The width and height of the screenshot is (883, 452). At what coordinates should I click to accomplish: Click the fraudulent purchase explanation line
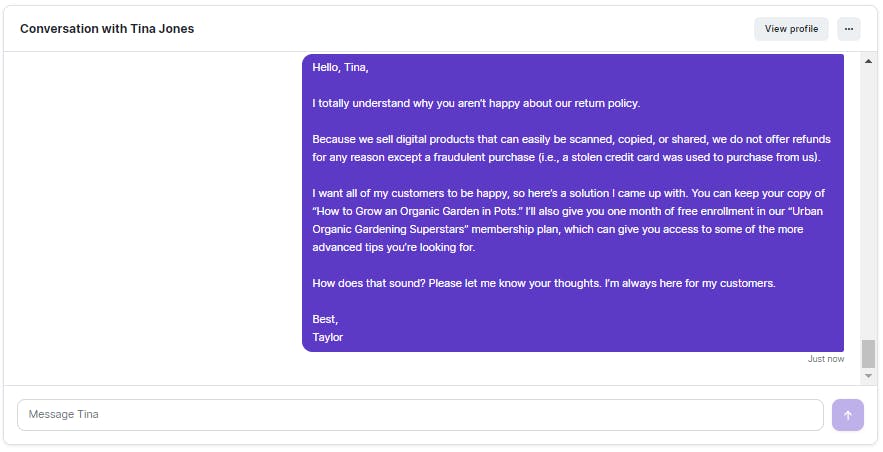(x=567, y=158)
